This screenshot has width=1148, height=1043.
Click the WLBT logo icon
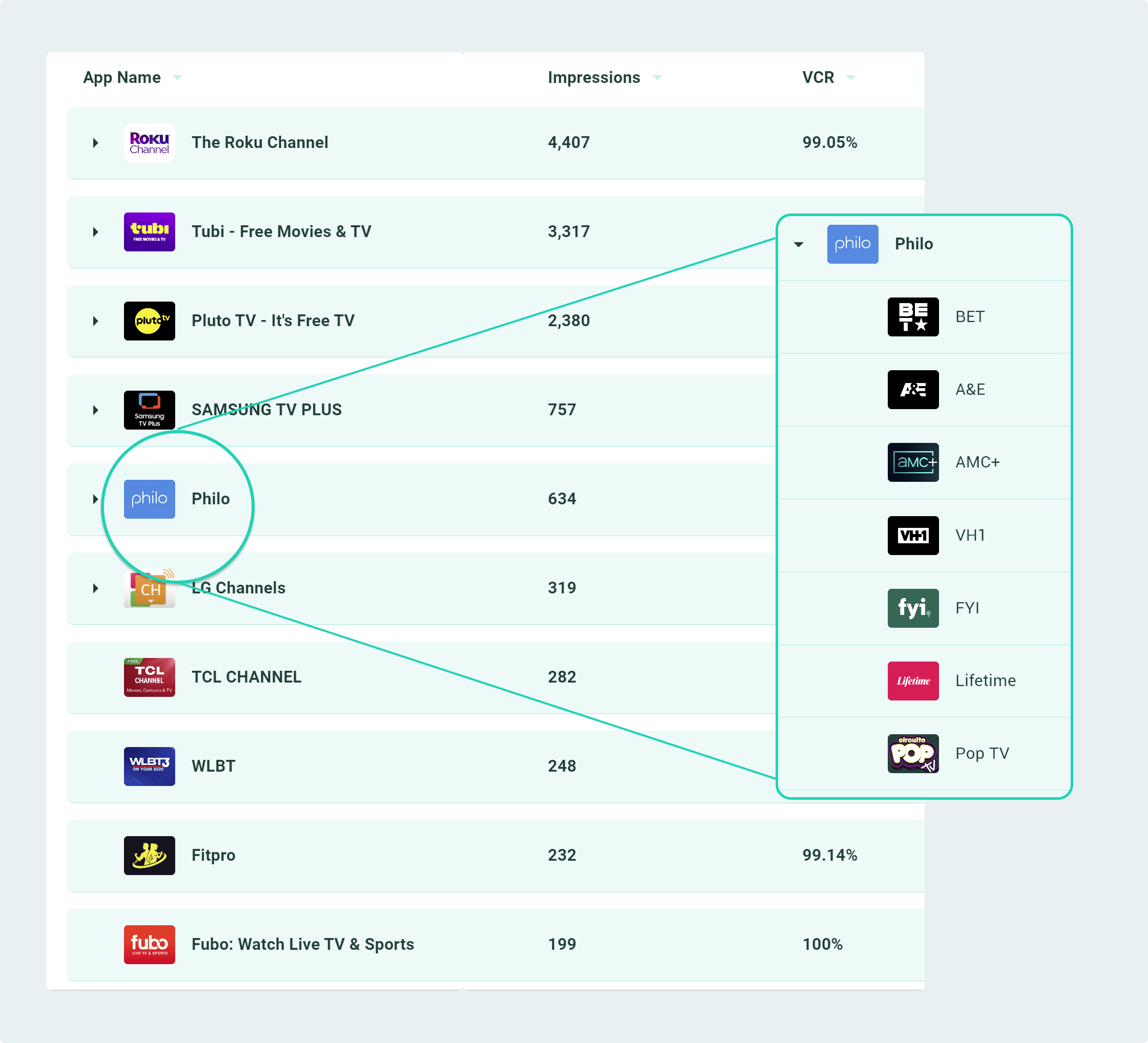149,767
